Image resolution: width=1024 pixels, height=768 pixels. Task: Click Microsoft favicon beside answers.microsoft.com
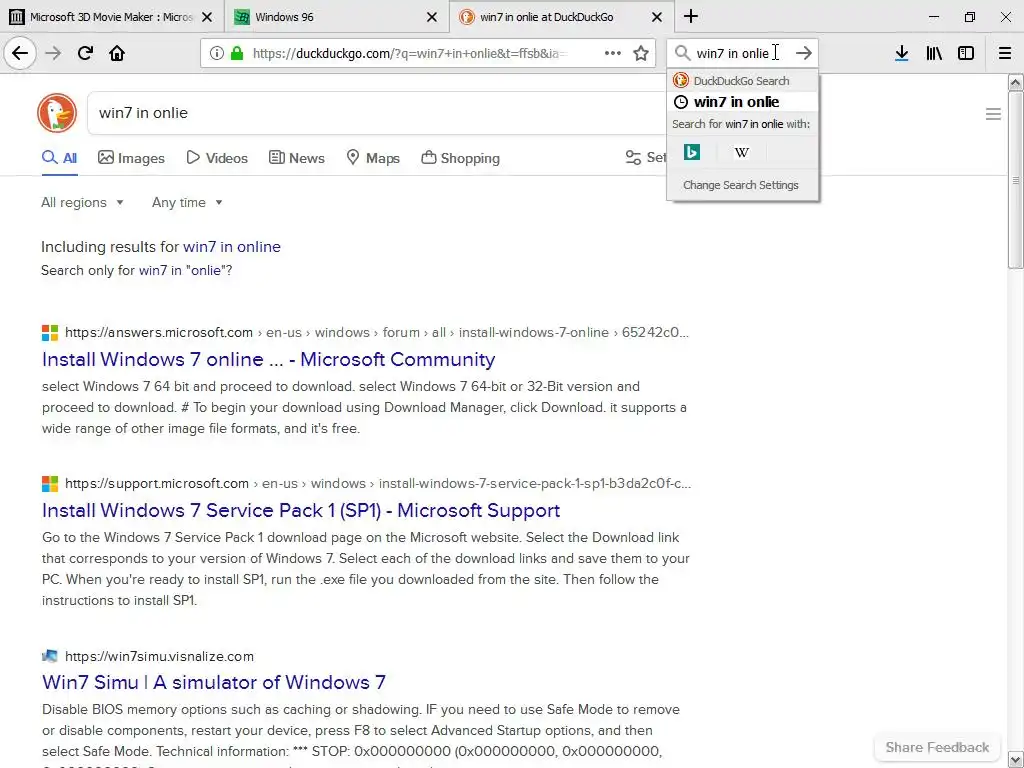point(50,332)
